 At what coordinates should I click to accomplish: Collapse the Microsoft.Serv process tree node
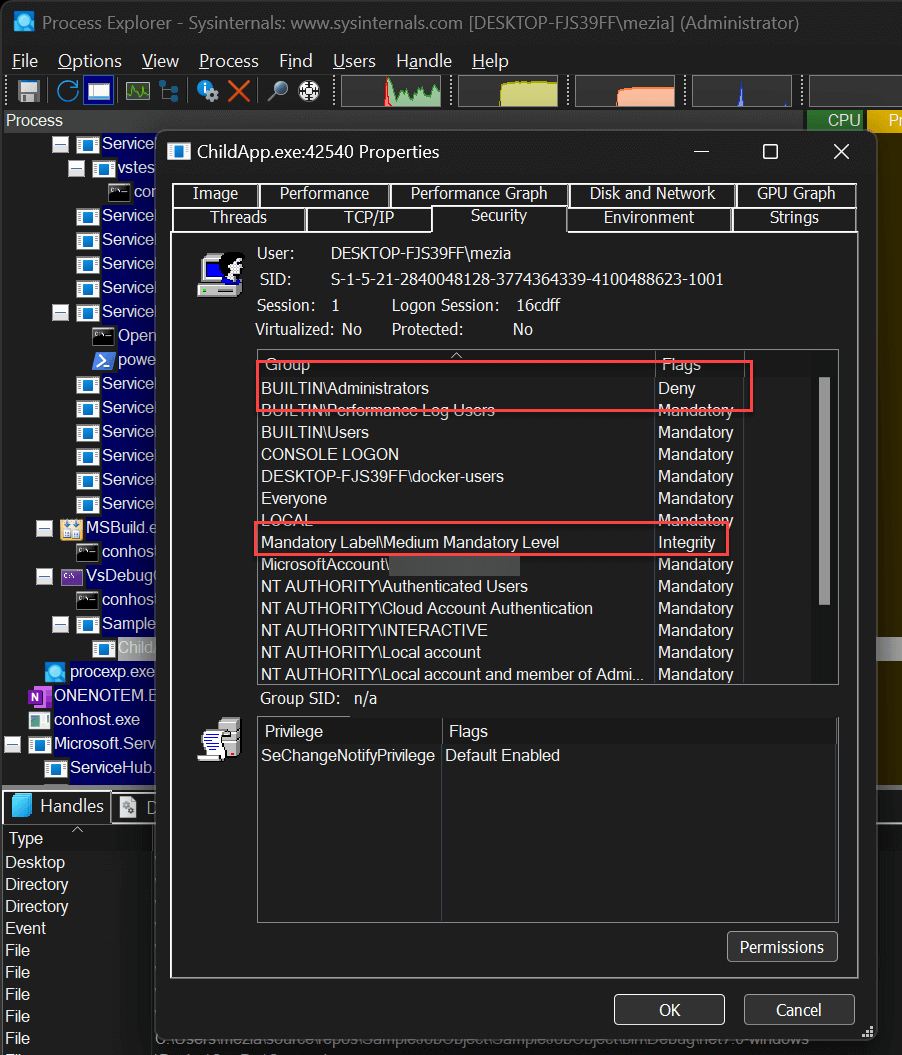click(x=12, y=744)
